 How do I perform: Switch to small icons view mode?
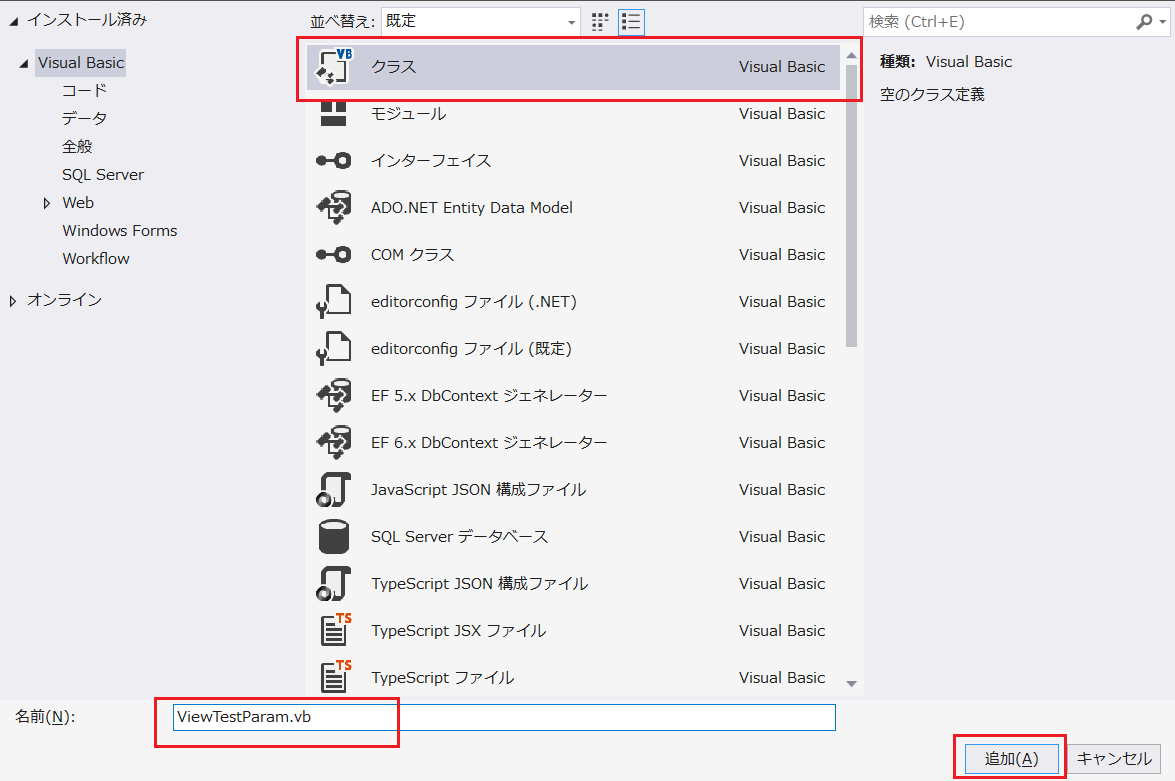[599, 21]
